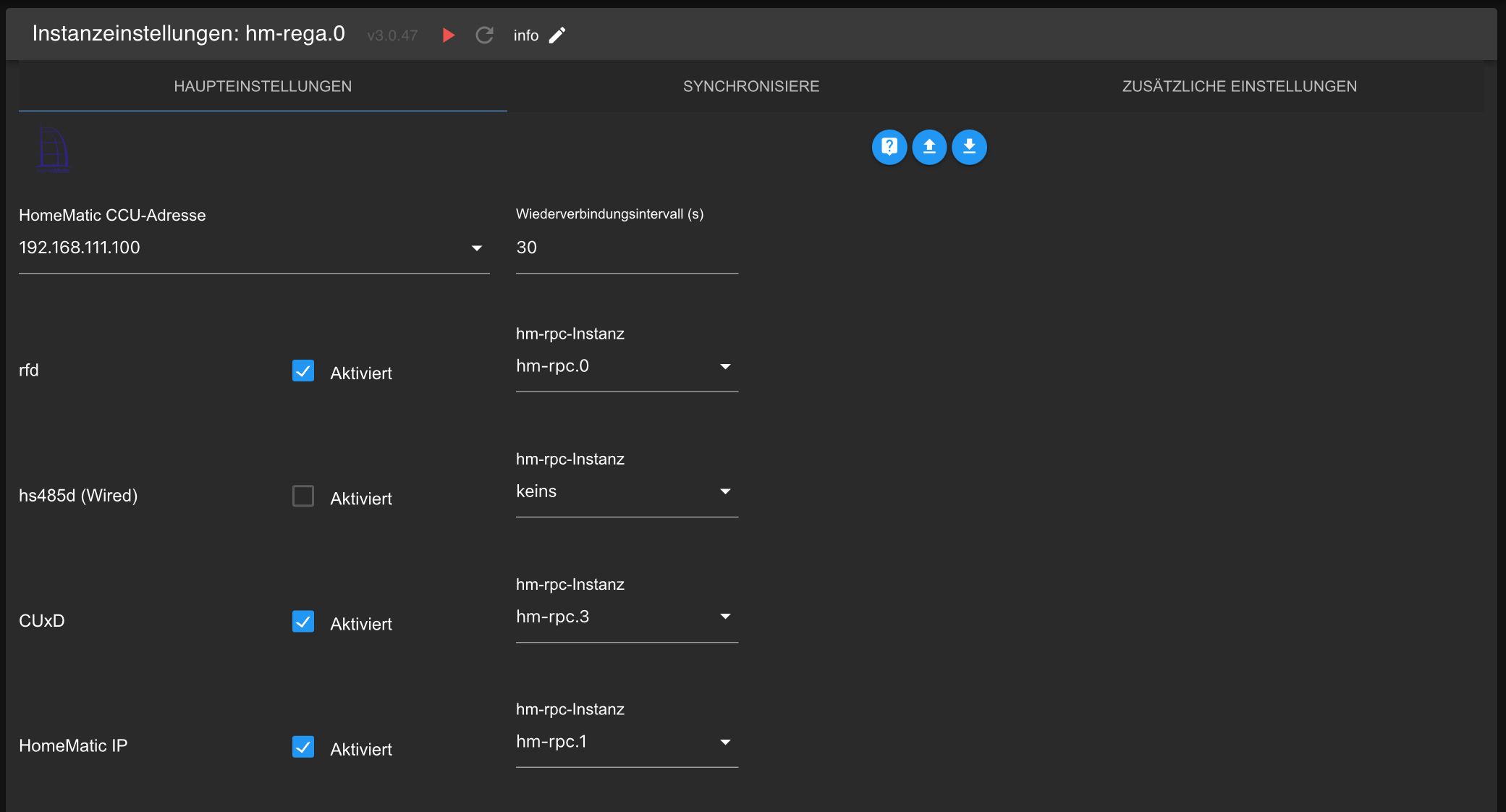The height and width of the screenshot is (812, 1506).
Task: Open the HomeMatic IP hm-rpc.1 dropdown
Action: click(x=626, y=742)
